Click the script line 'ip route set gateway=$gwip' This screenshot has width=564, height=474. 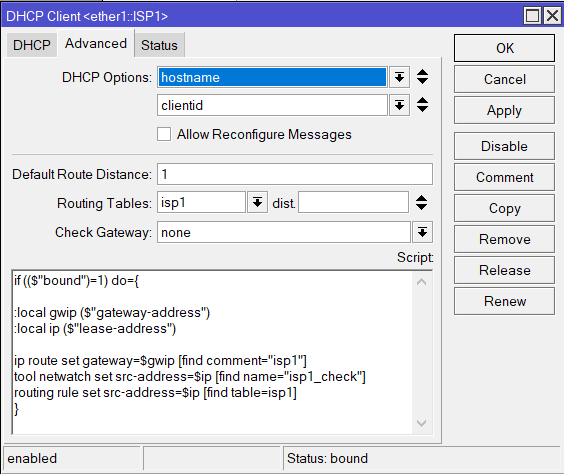click(160, 361)
